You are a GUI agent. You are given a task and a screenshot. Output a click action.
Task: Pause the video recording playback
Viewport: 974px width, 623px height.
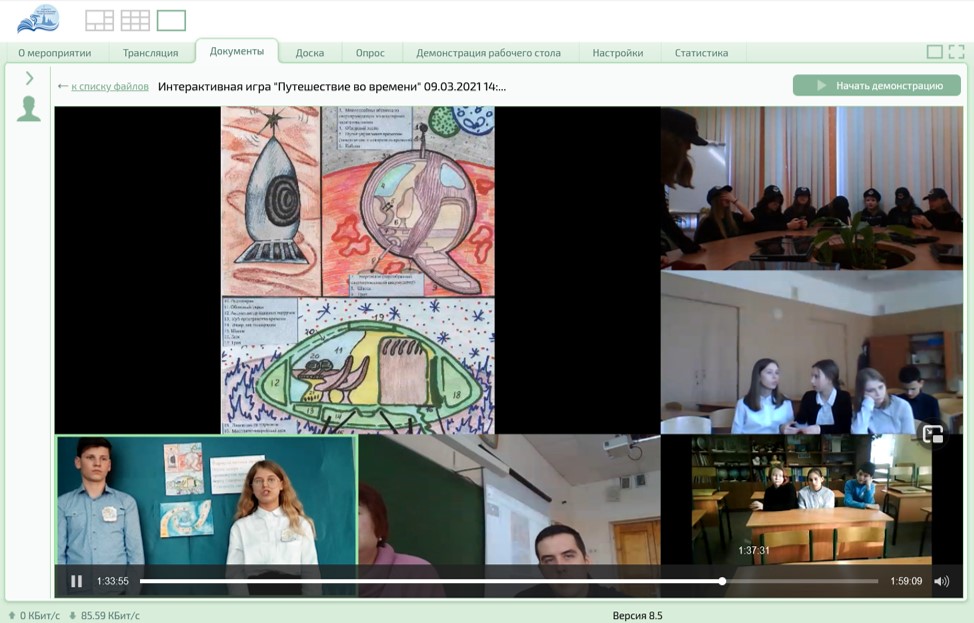click(77, 581)
